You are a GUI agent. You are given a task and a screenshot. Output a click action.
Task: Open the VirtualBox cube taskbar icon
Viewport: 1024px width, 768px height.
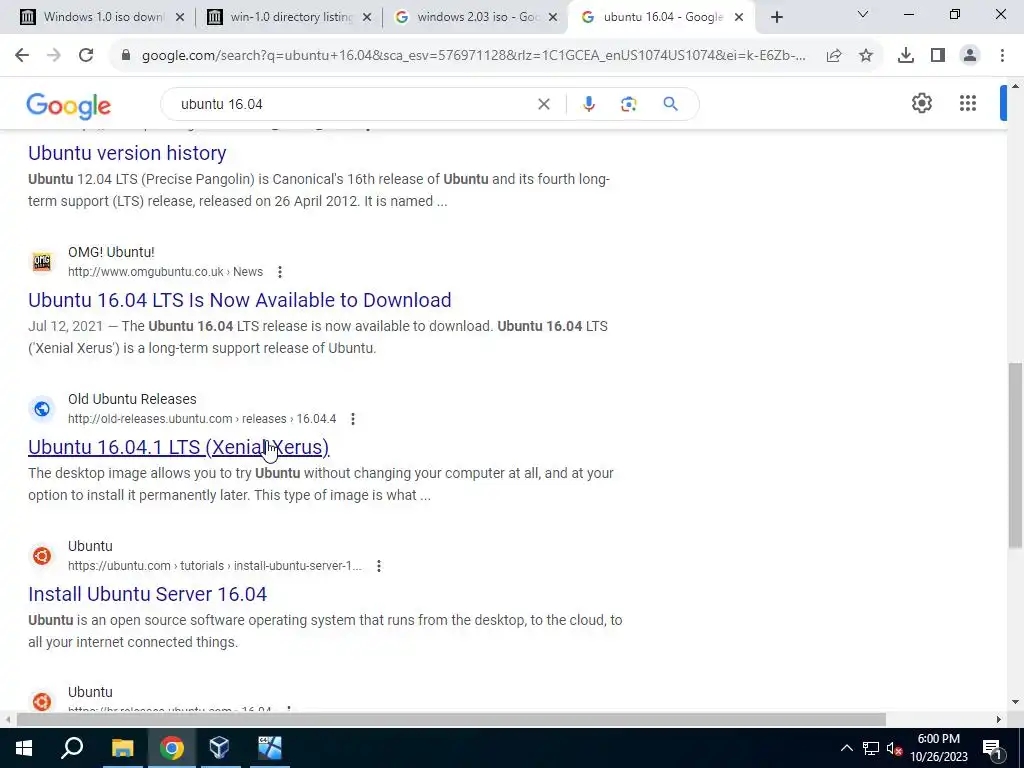click(x=219, y=748)
